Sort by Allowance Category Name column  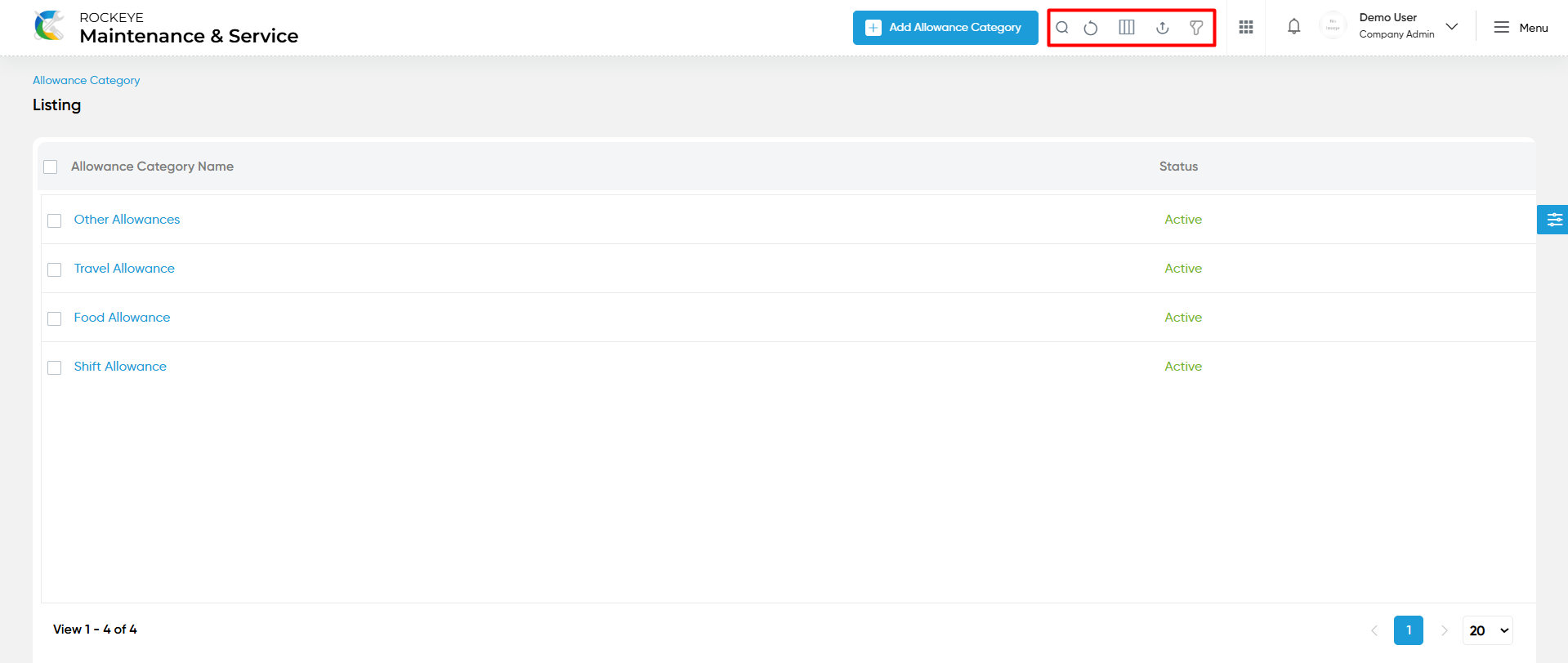[152, 167]
